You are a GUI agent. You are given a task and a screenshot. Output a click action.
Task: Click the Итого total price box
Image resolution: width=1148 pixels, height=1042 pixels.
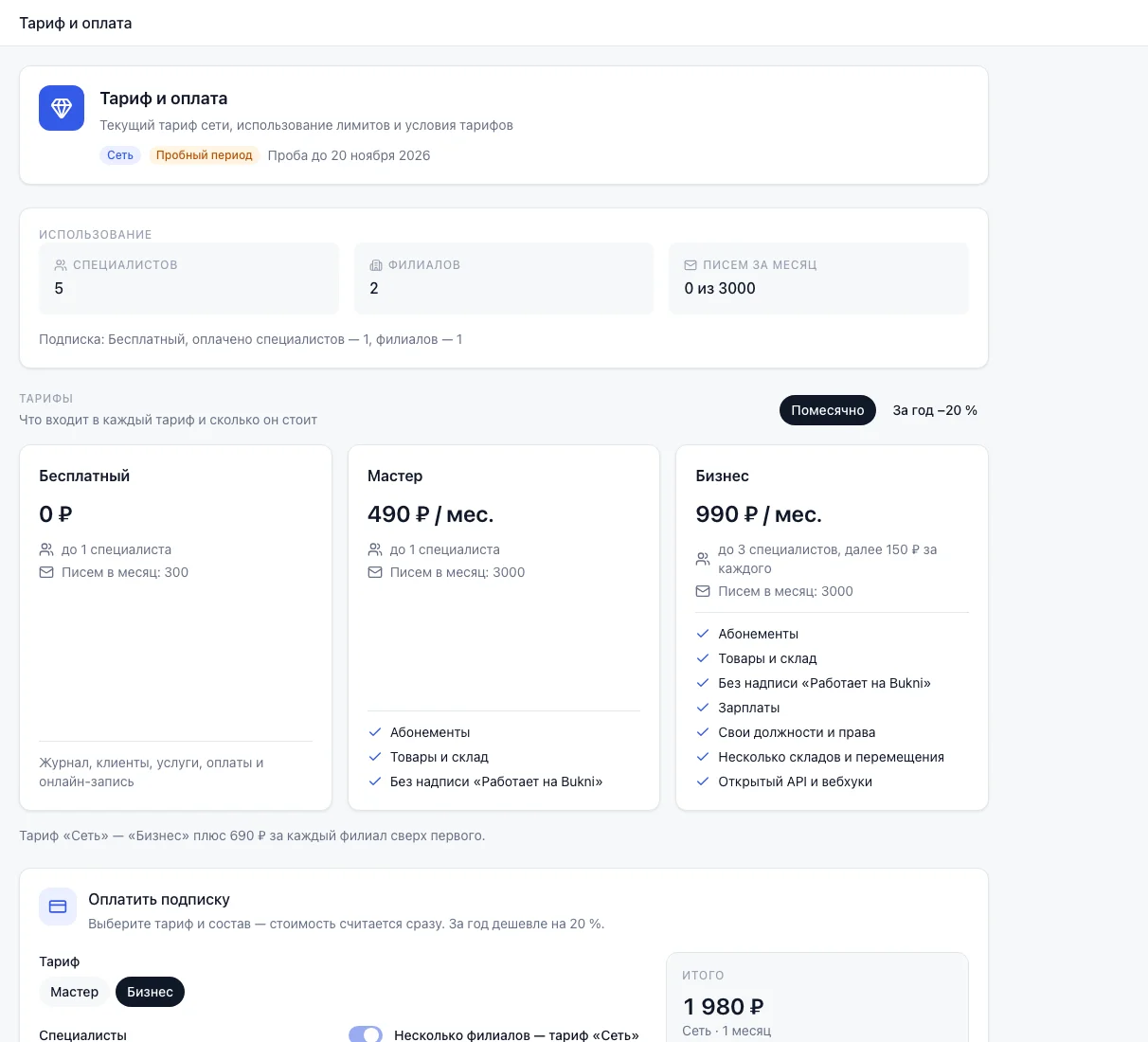817,997
